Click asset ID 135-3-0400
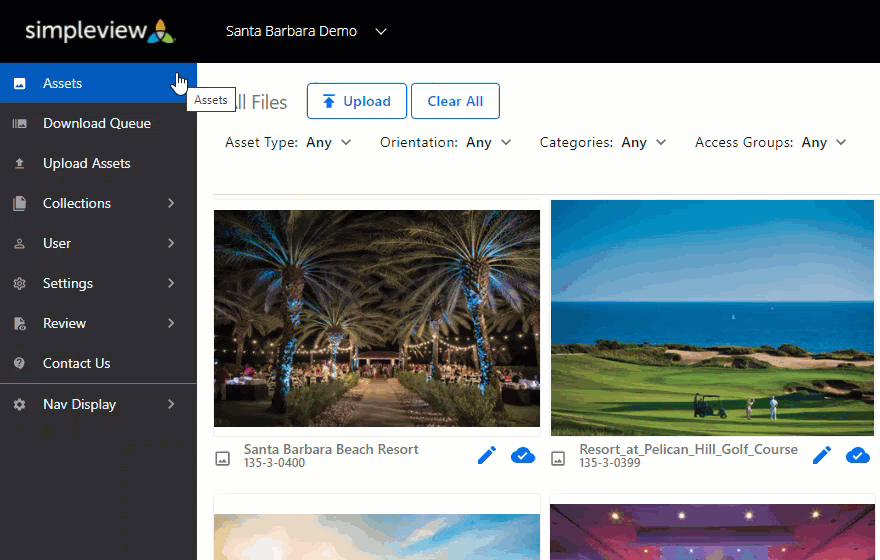 click(274, 463)
